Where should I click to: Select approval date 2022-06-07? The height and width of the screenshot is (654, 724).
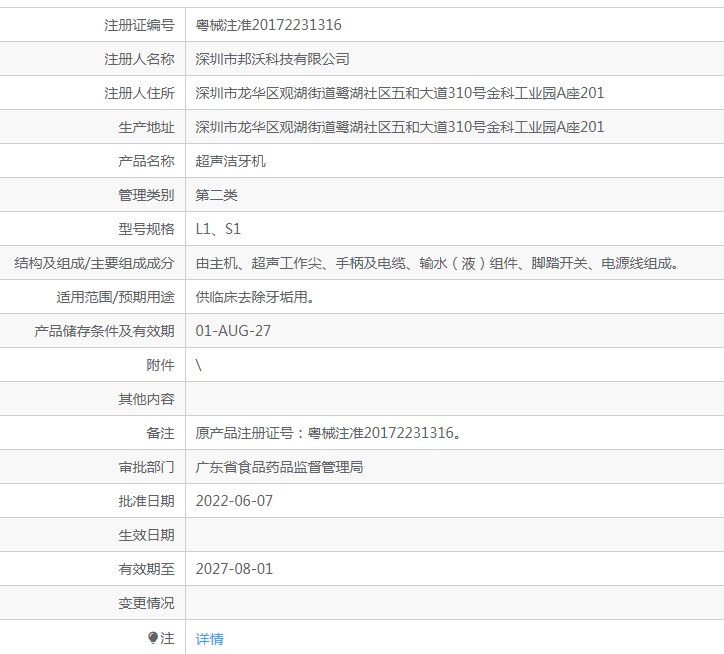click(234, 501)
